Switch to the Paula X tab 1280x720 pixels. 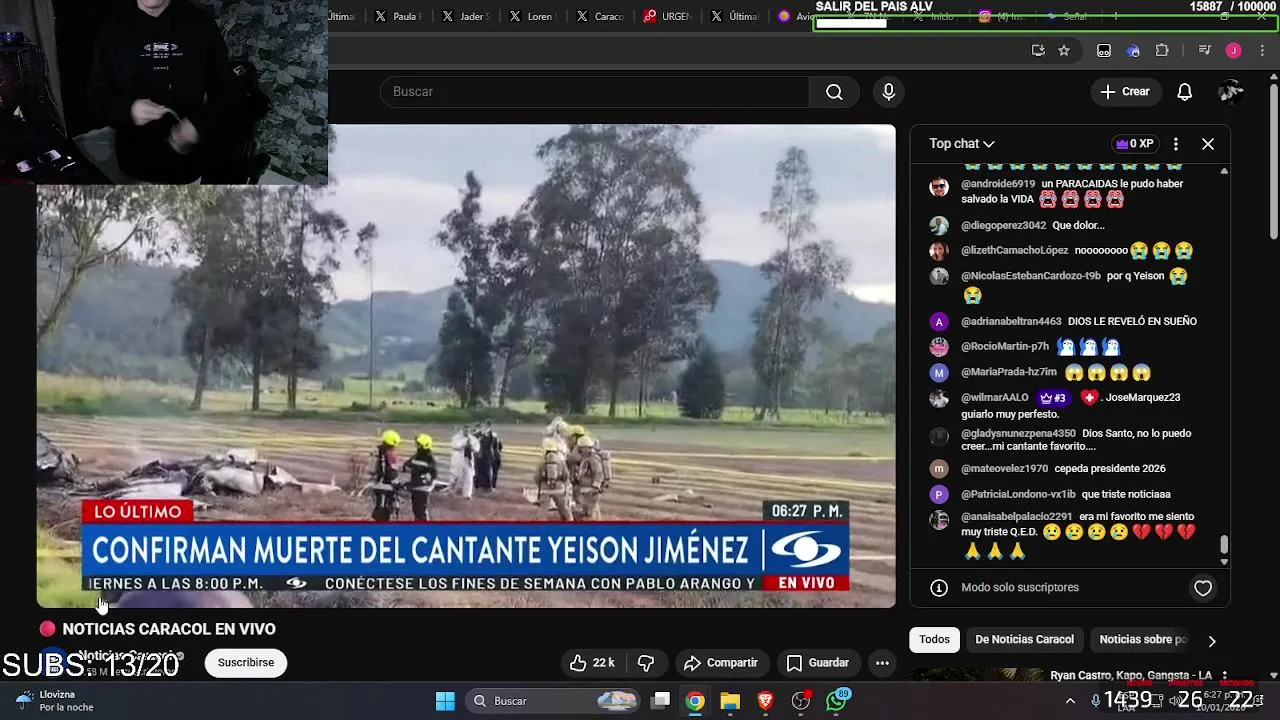pos(398,16)
